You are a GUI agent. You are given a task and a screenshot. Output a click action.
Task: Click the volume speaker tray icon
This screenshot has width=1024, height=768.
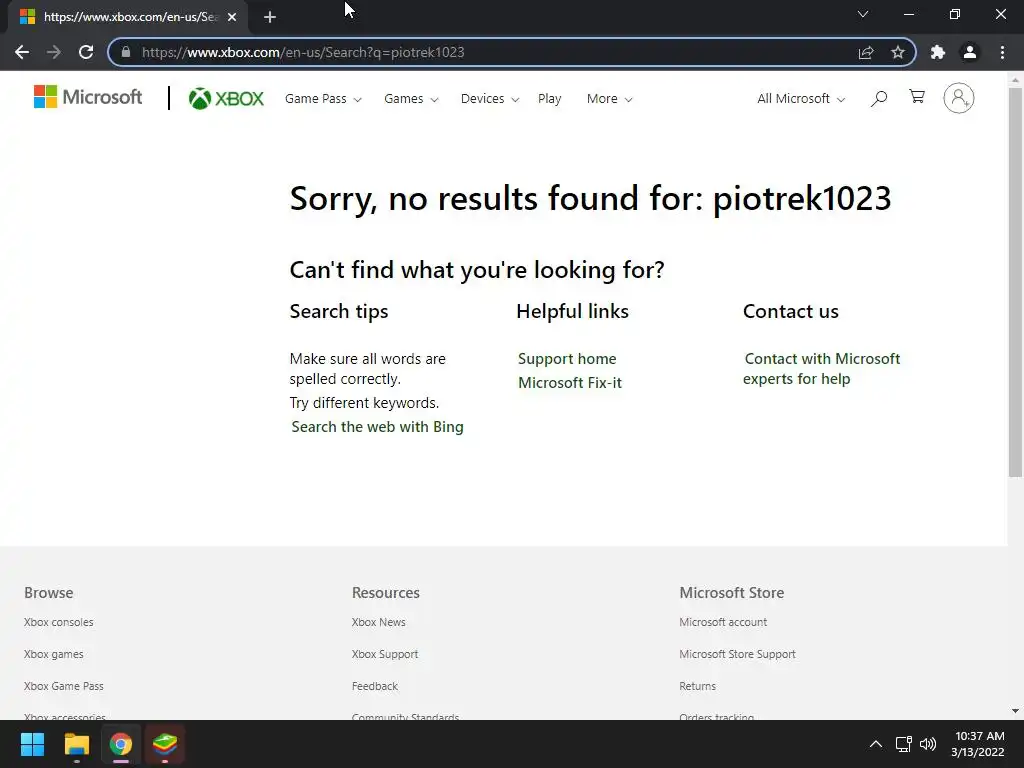coord(928,744)
